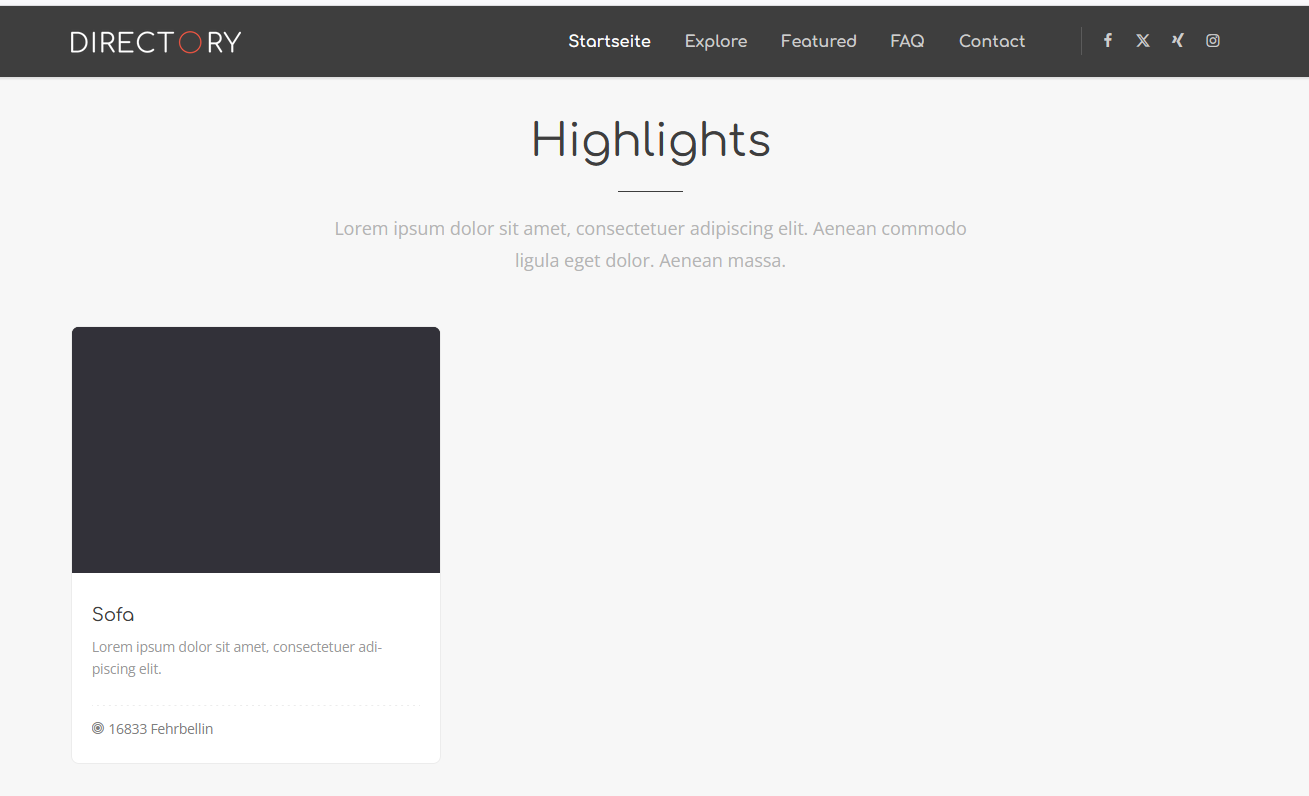Go to the Startseite menu item
The height and width of the screenshot is (796, 1309).
(609, 41)
